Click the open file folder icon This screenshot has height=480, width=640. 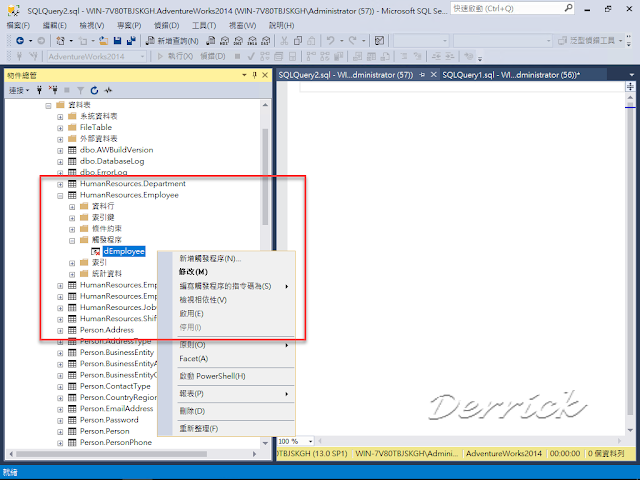click(104, 40)
